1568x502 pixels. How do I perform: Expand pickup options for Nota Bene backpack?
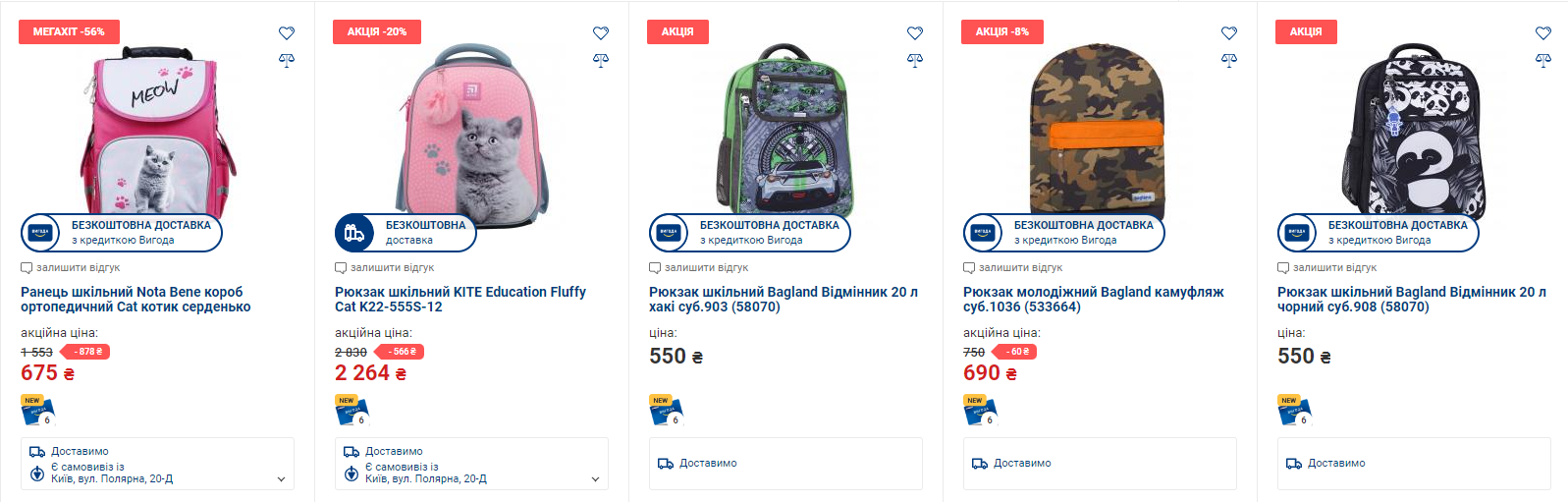pos(281,479)
